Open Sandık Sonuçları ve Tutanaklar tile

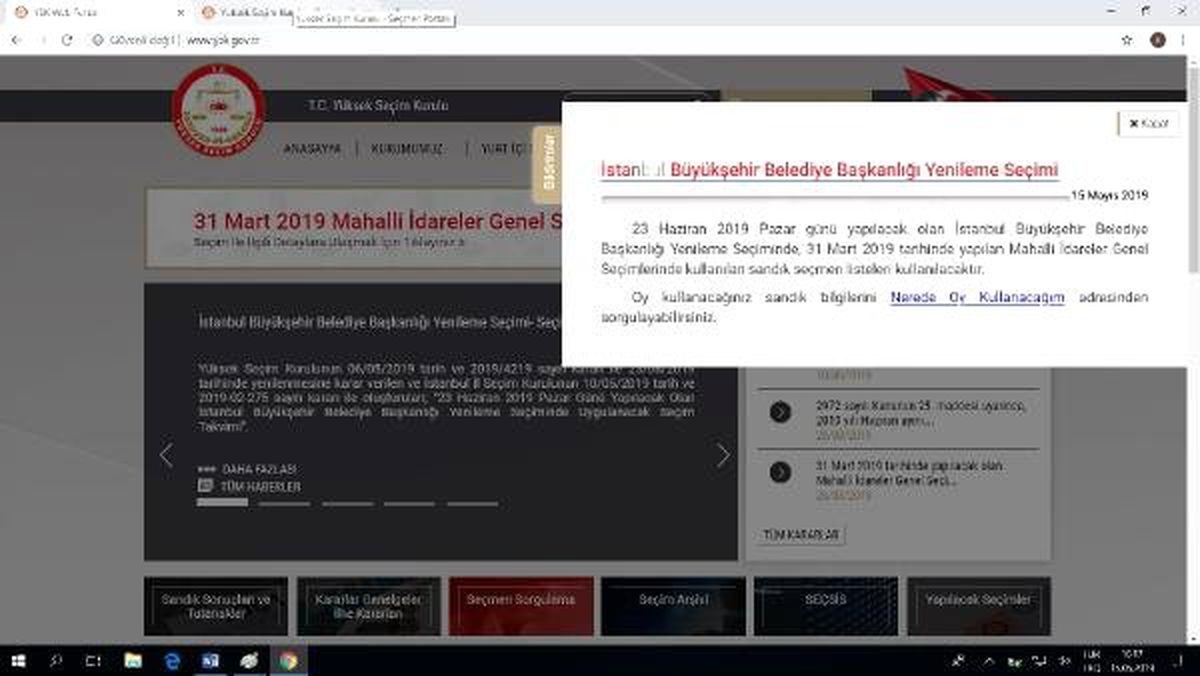[216, 606]
